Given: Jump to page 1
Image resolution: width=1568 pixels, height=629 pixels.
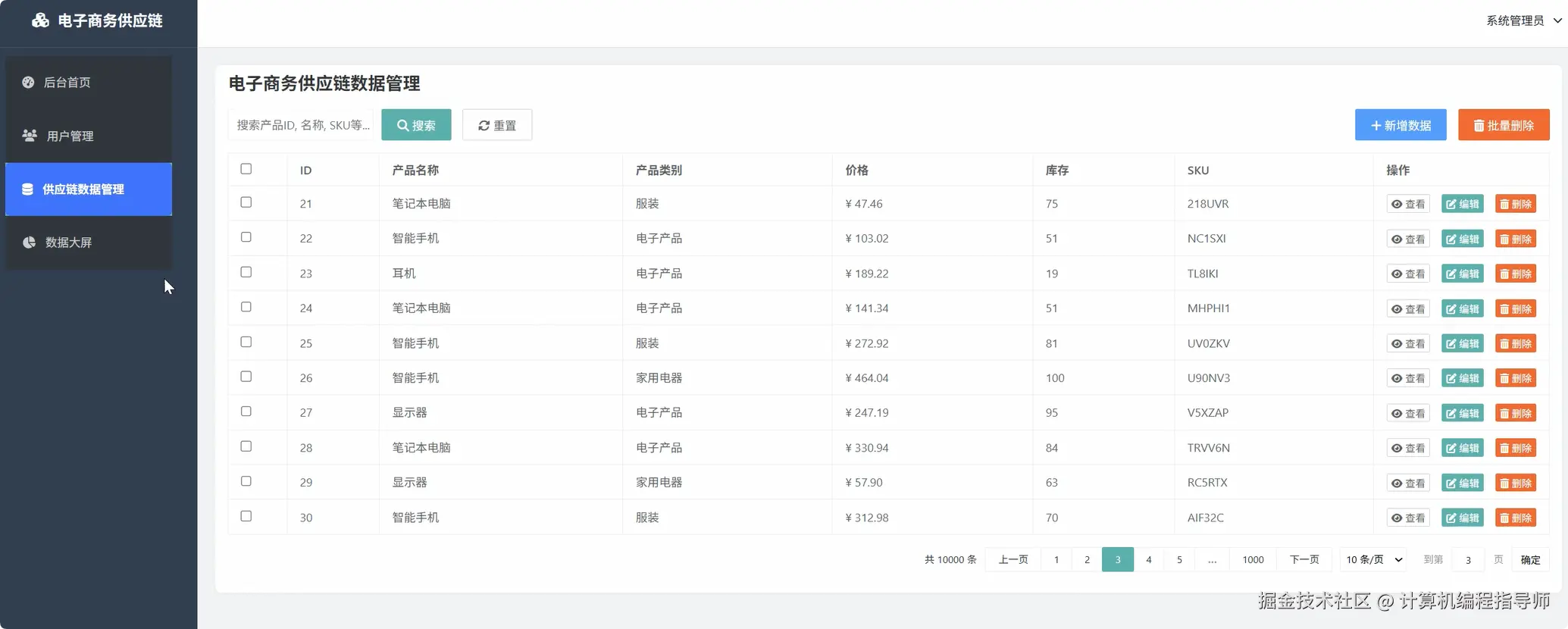Looking at the screenshot, I should (1056, 559).
